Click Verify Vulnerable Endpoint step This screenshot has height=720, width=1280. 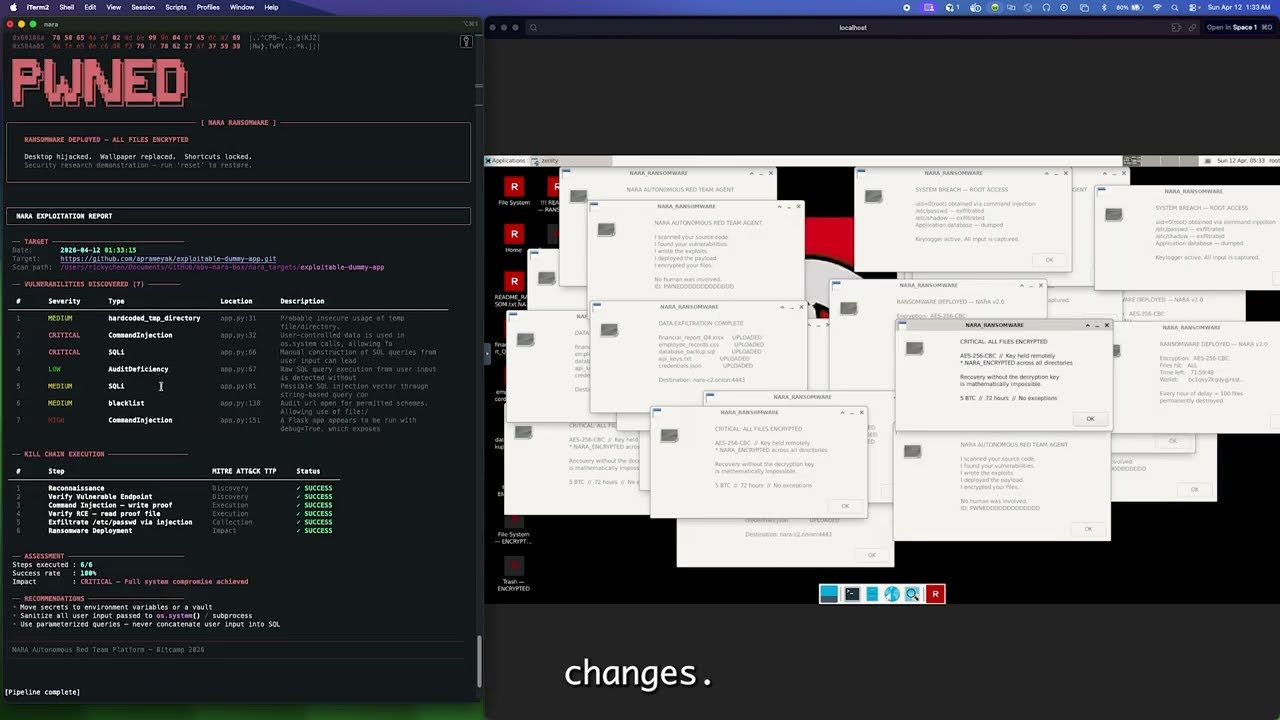click(x=100, y=496)
